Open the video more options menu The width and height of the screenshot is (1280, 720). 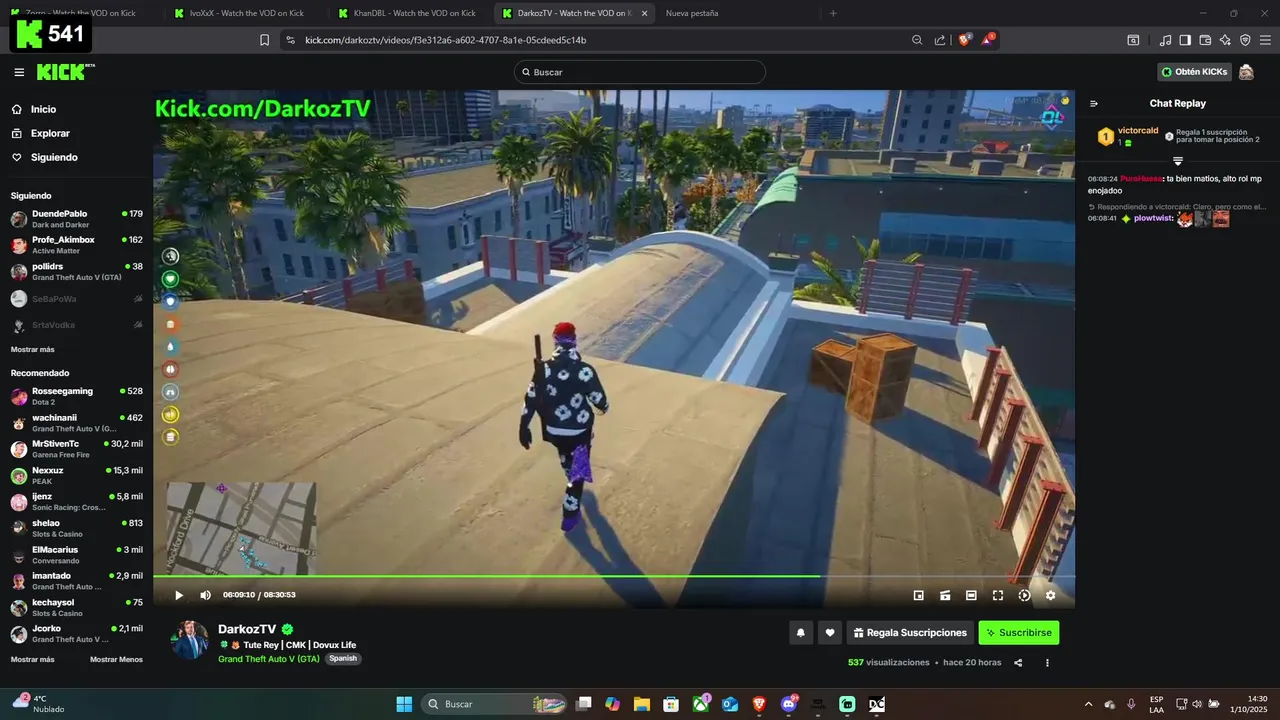pos(1047,662)
